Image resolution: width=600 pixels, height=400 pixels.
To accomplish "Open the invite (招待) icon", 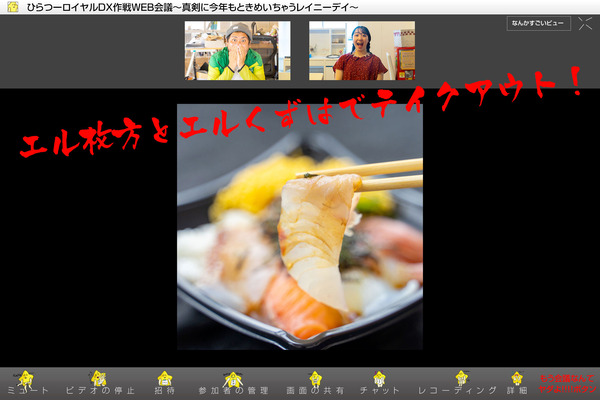I will click(x=165, y=377).
